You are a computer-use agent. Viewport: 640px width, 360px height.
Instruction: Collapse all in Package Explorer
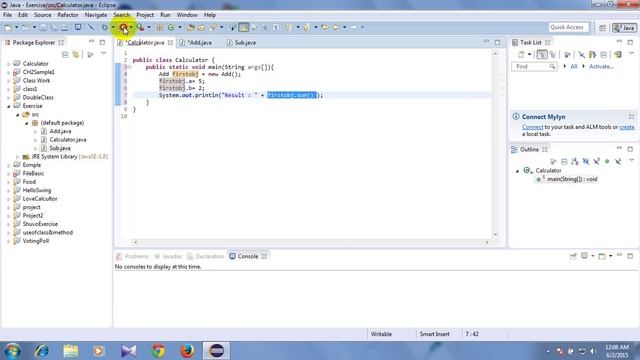point(65,54)
